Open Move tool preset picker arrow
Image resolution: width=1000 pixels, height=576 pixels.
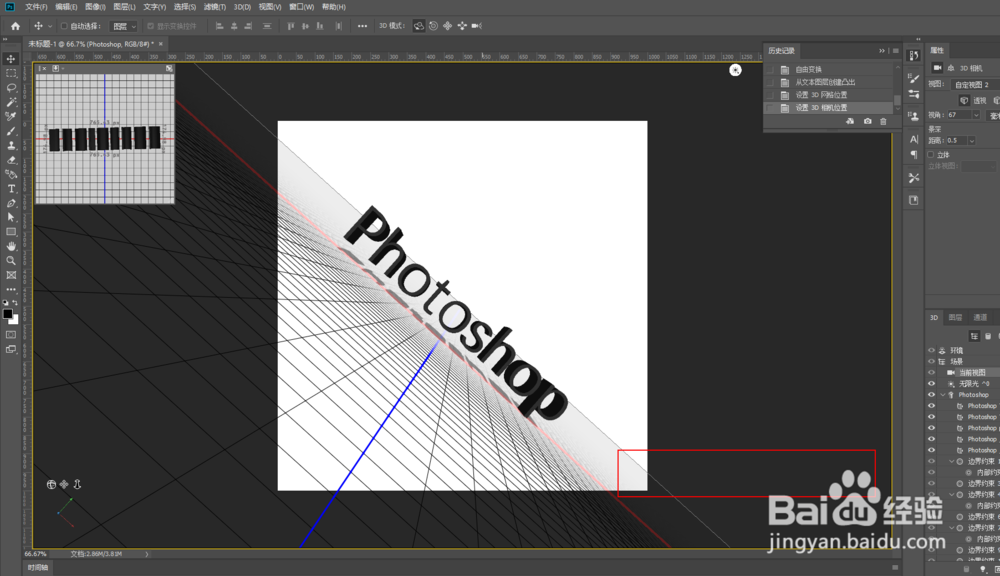coord(50,26)
